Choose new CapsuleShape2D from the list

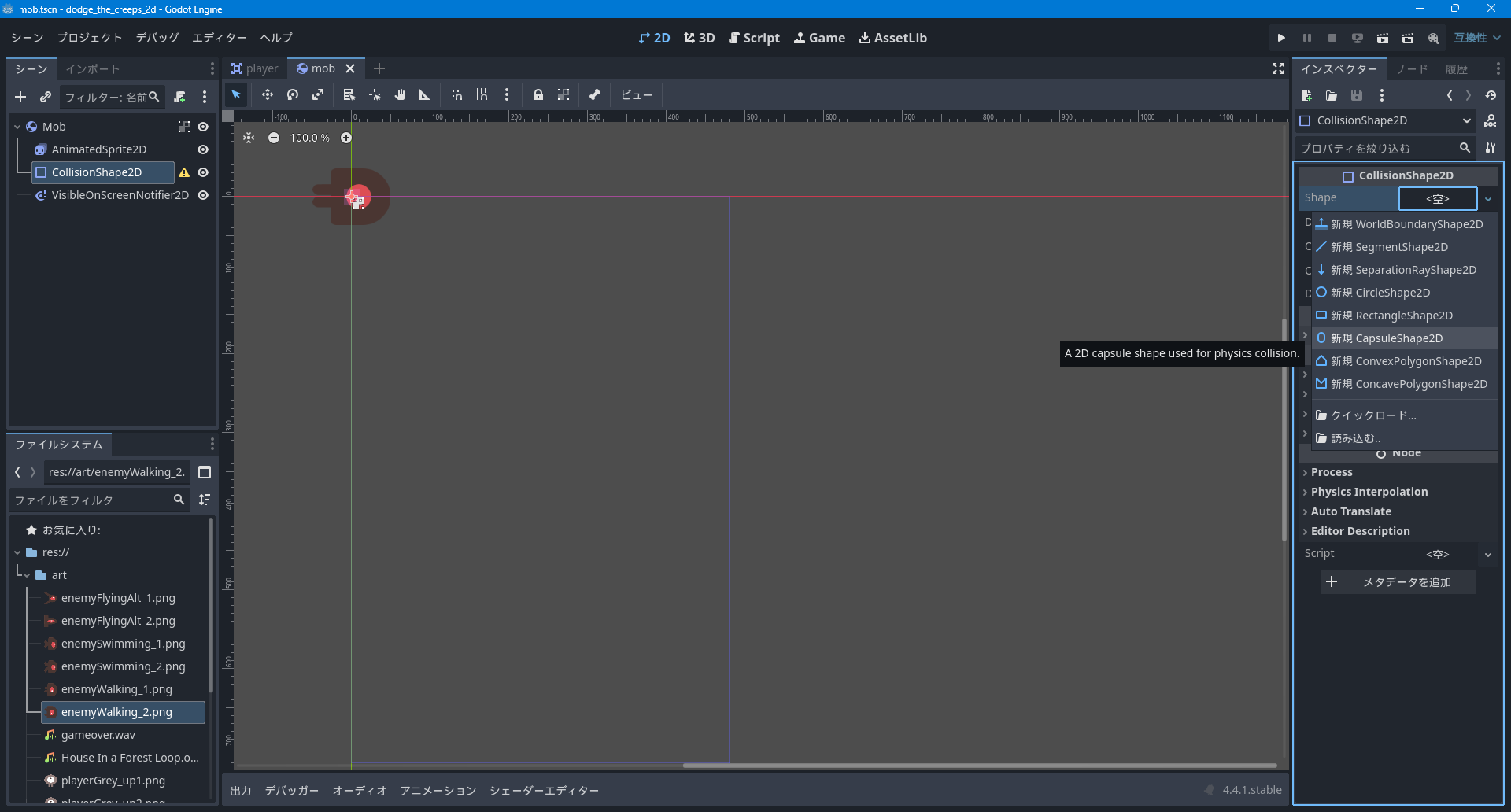click(1405, 338)
